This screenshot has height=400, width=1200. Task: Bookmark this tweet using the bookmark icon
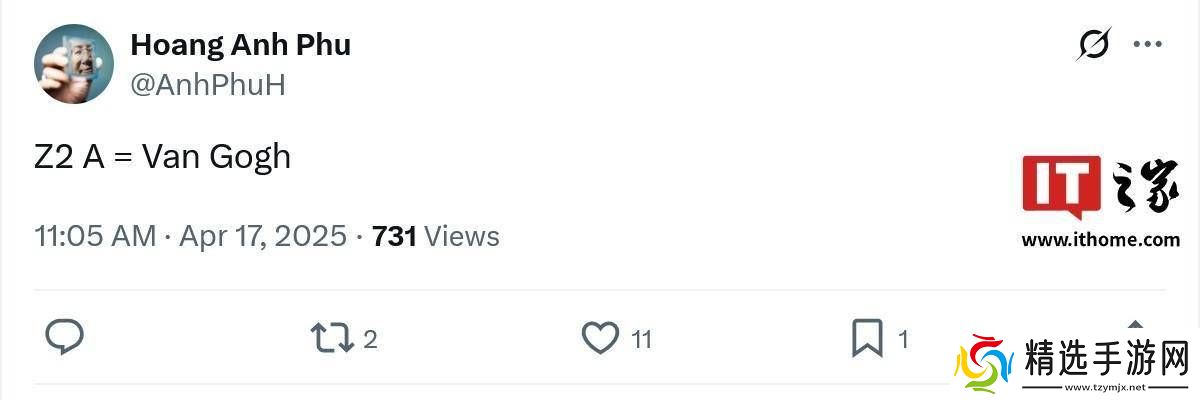click(867, 338)
